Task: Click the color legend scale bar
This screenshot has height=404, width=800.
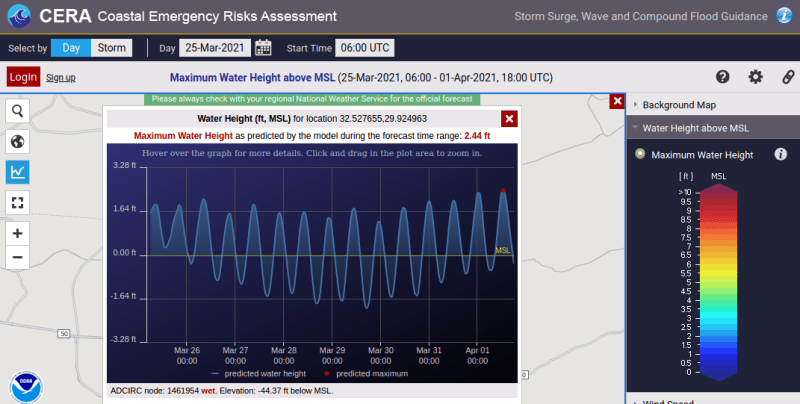Action: click(718, 282)
